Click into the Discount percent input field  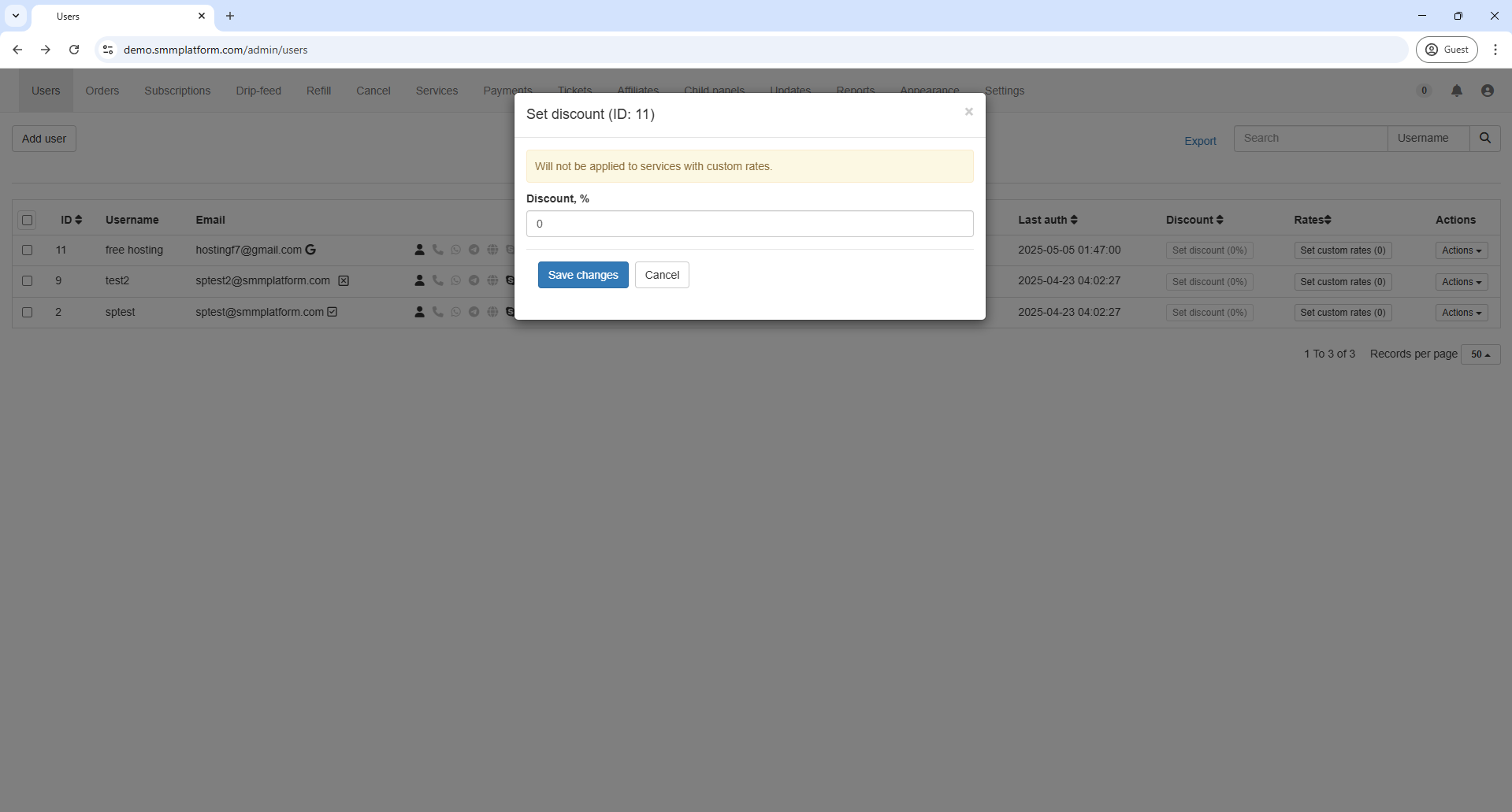pyautogui.click(x=749, y=224)
